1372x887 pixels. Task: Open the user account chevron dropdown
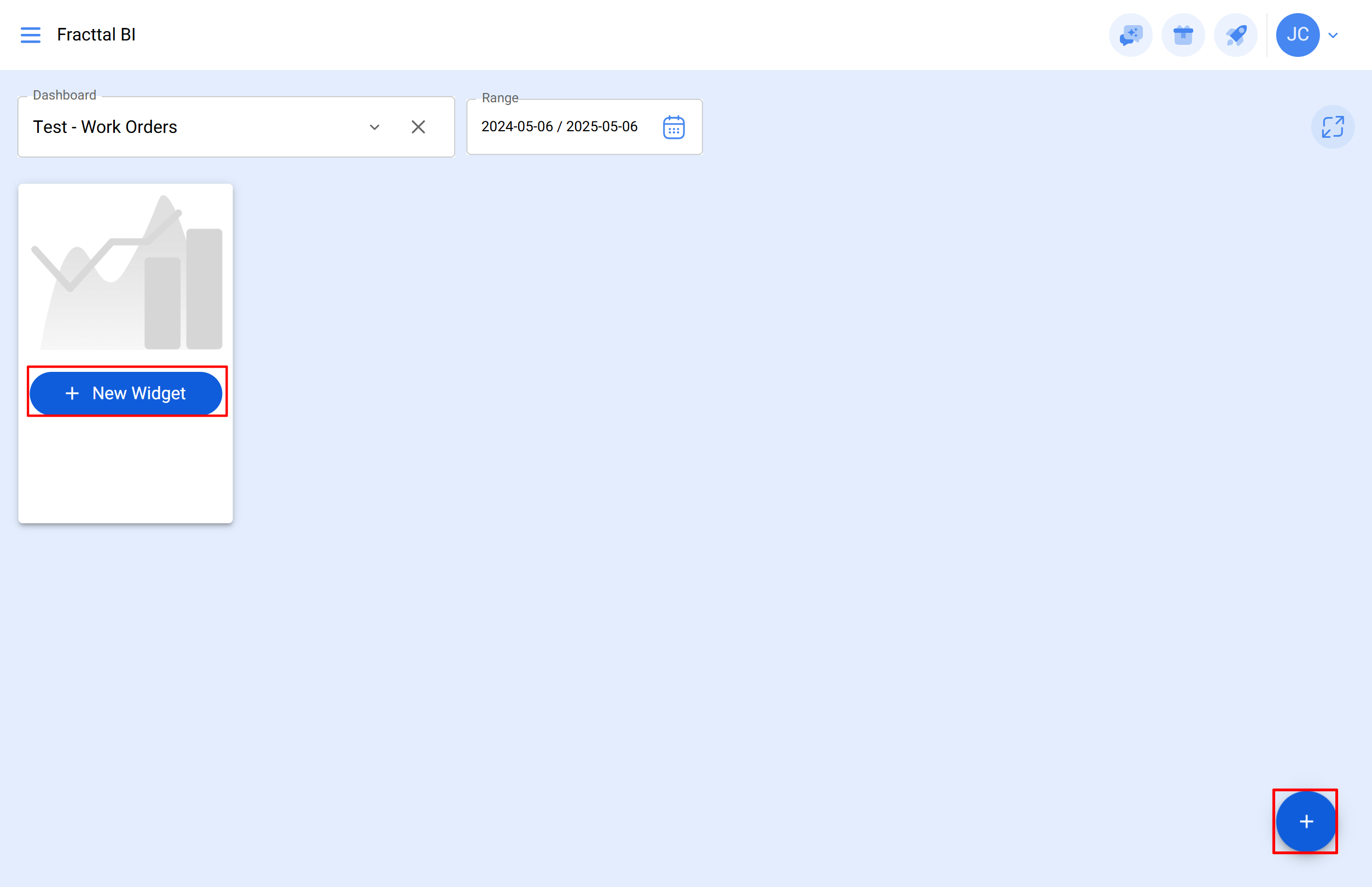(x=1333, y=34)
